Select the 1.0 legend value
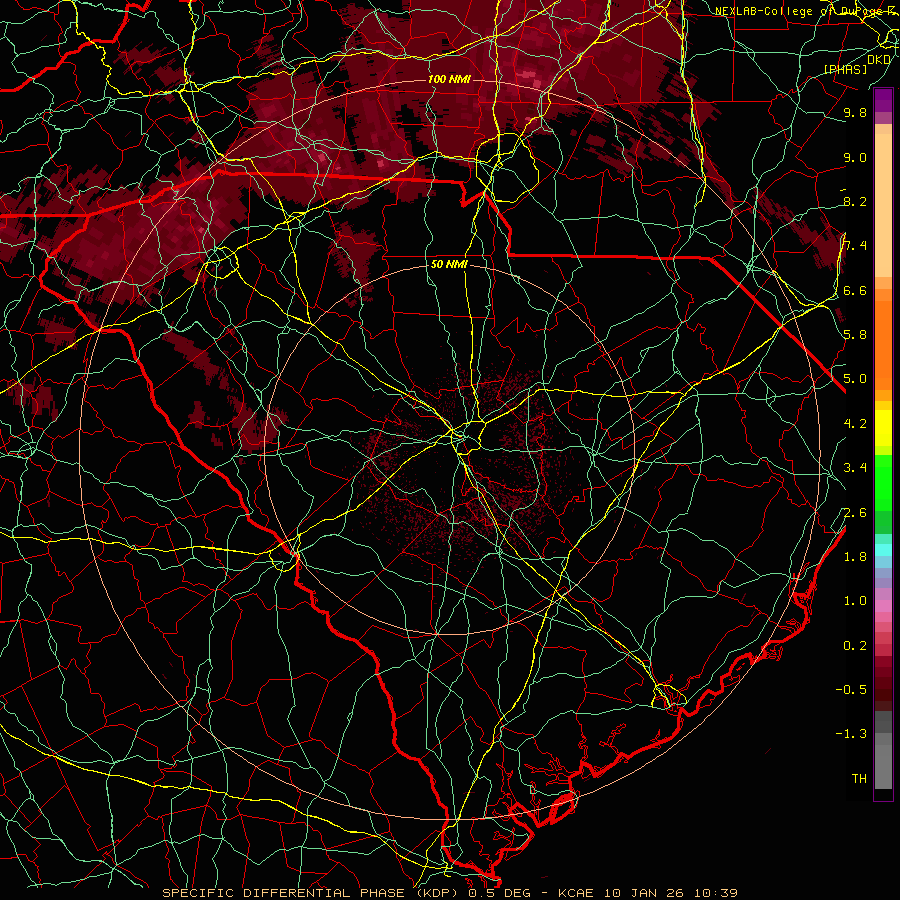900x900 pixels. point(855,601)
